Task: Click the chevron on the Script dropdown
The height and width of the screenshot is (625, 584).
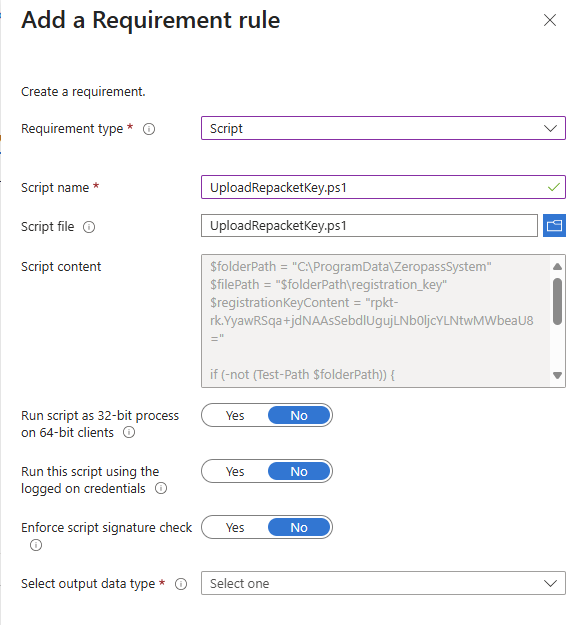Action: [551, 128]
